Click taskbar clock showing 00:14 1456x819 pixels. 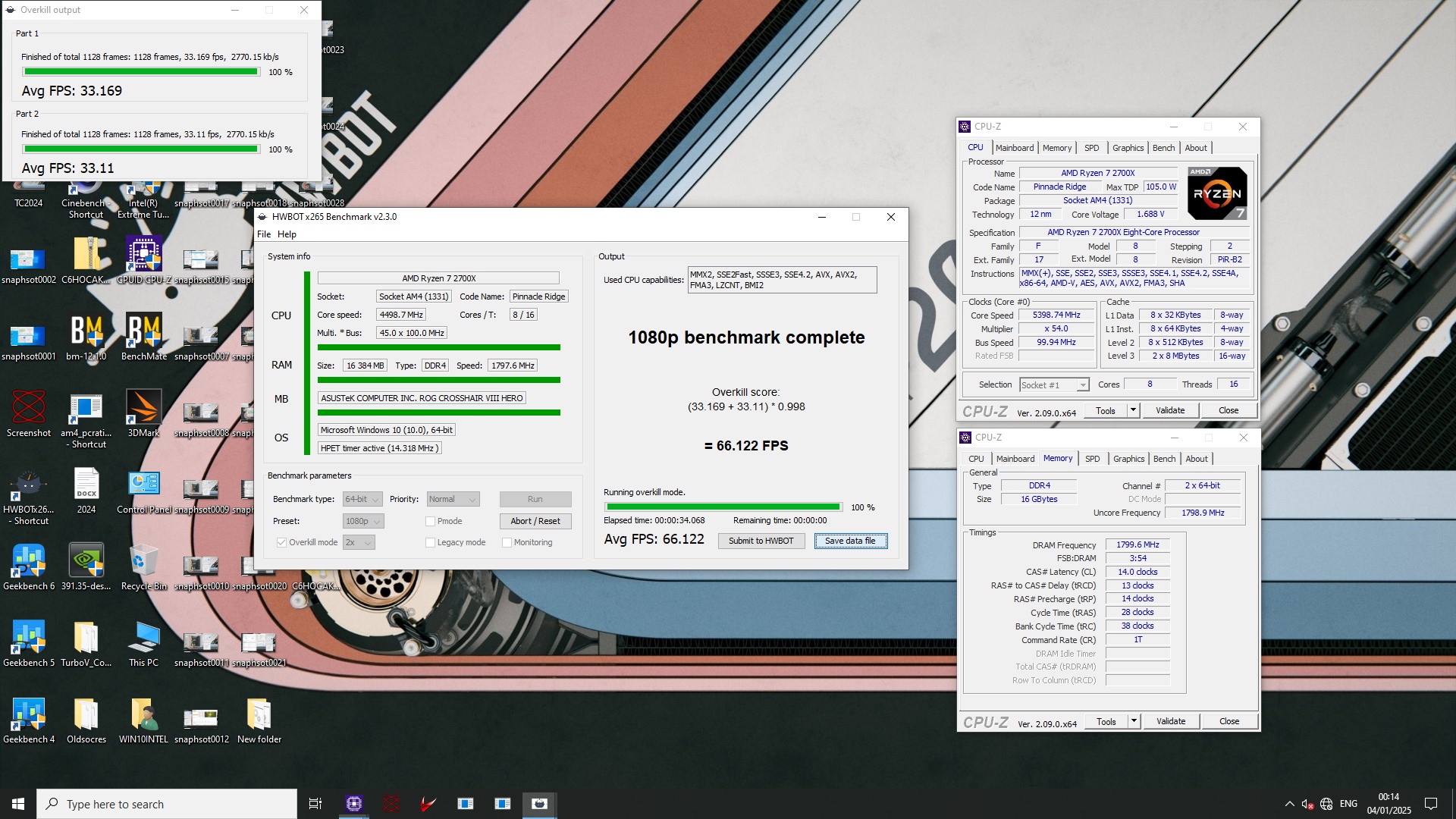pyautogui.click(x=1389, y=804)
